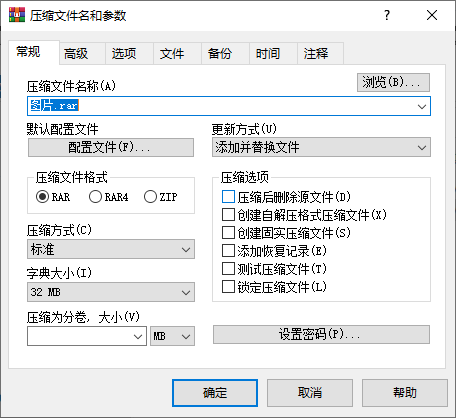Expand the MB volume unit dropdown
The height and width of the screenshot is (418, 456).
[172, 336]
